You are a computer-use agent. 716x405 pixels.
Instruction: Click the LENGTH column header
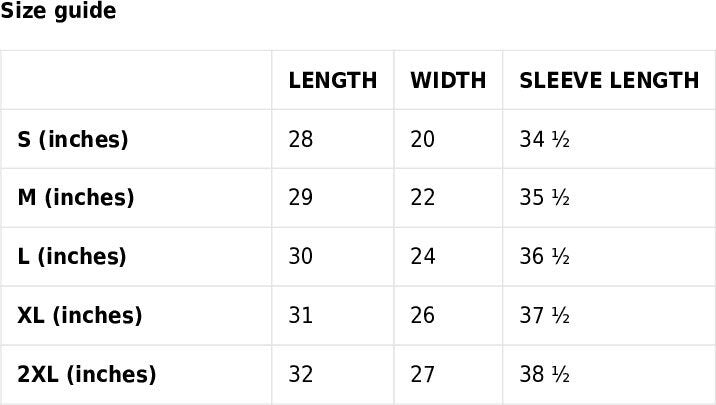point(333,81)
